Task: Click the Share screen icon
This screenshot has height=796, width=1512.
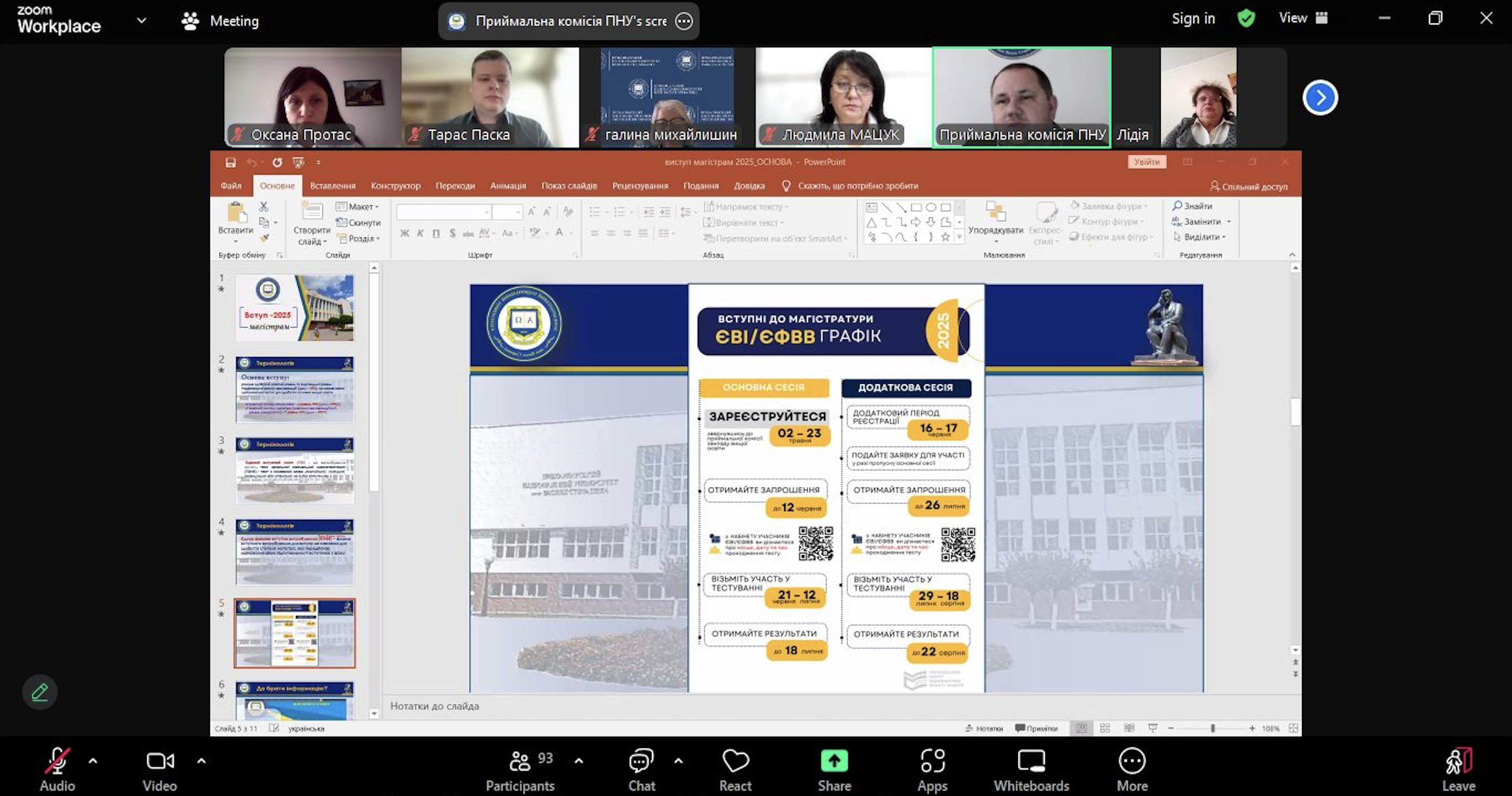Action: [x=834, y=761]
